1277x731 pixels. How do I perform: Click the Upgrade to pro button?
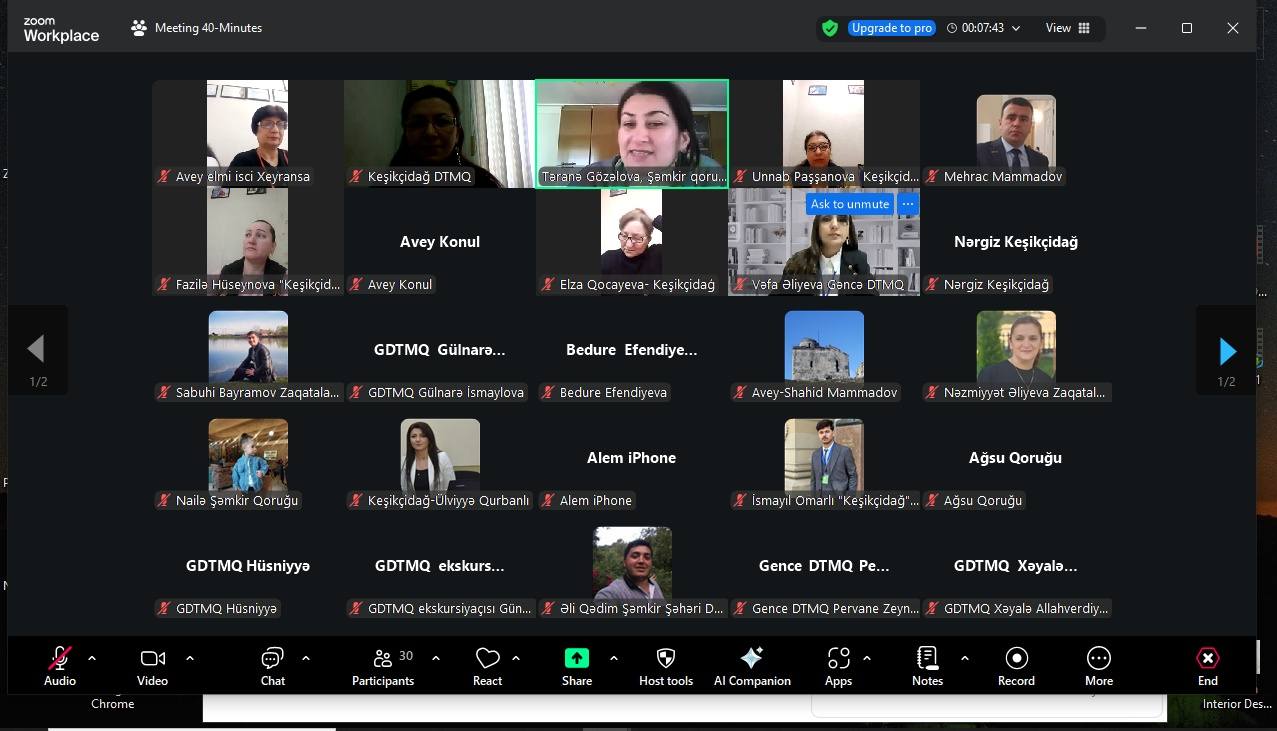point(891,28)
